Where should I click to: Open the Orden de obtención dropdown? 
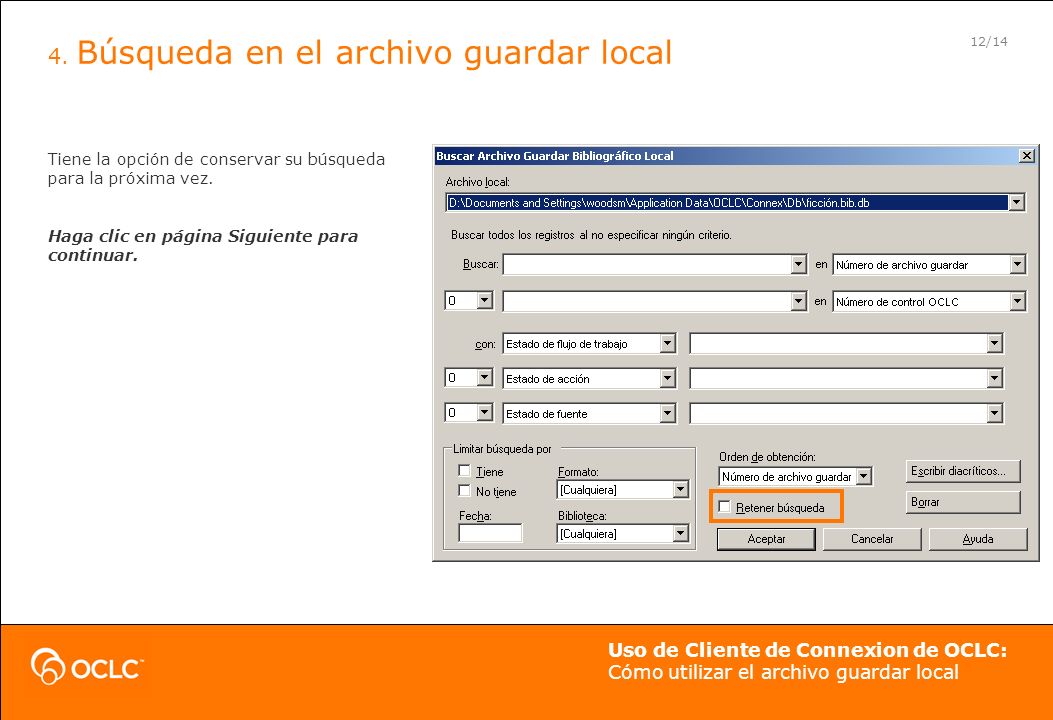(x=864, y=476)
